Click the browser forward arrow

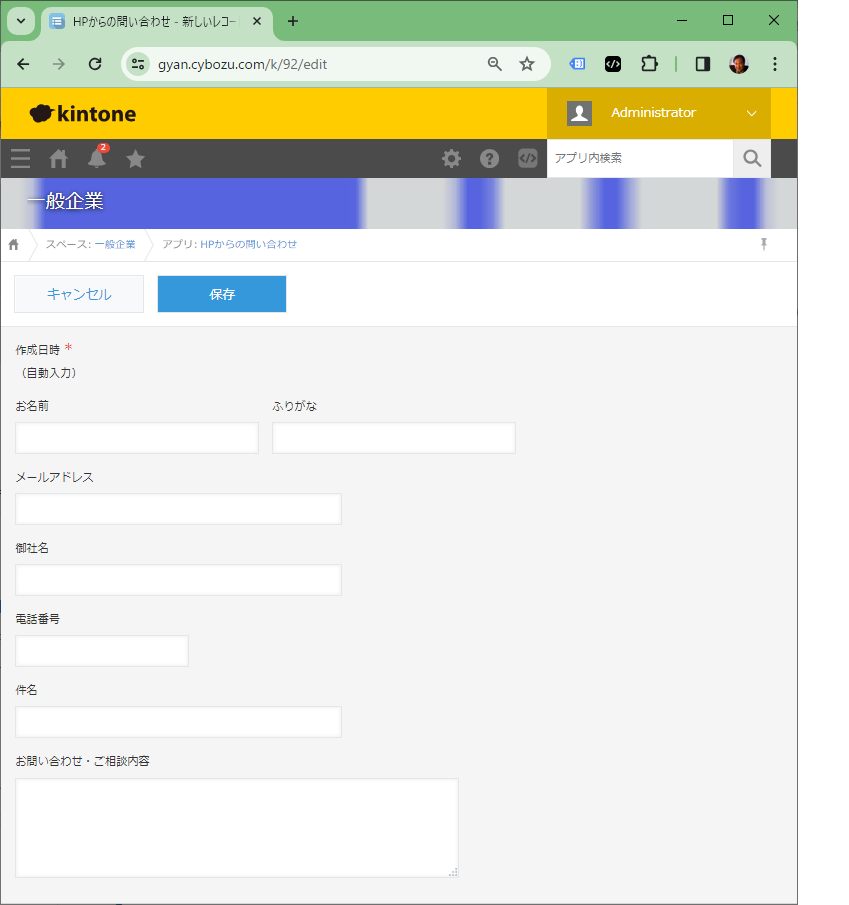[59, 64]
